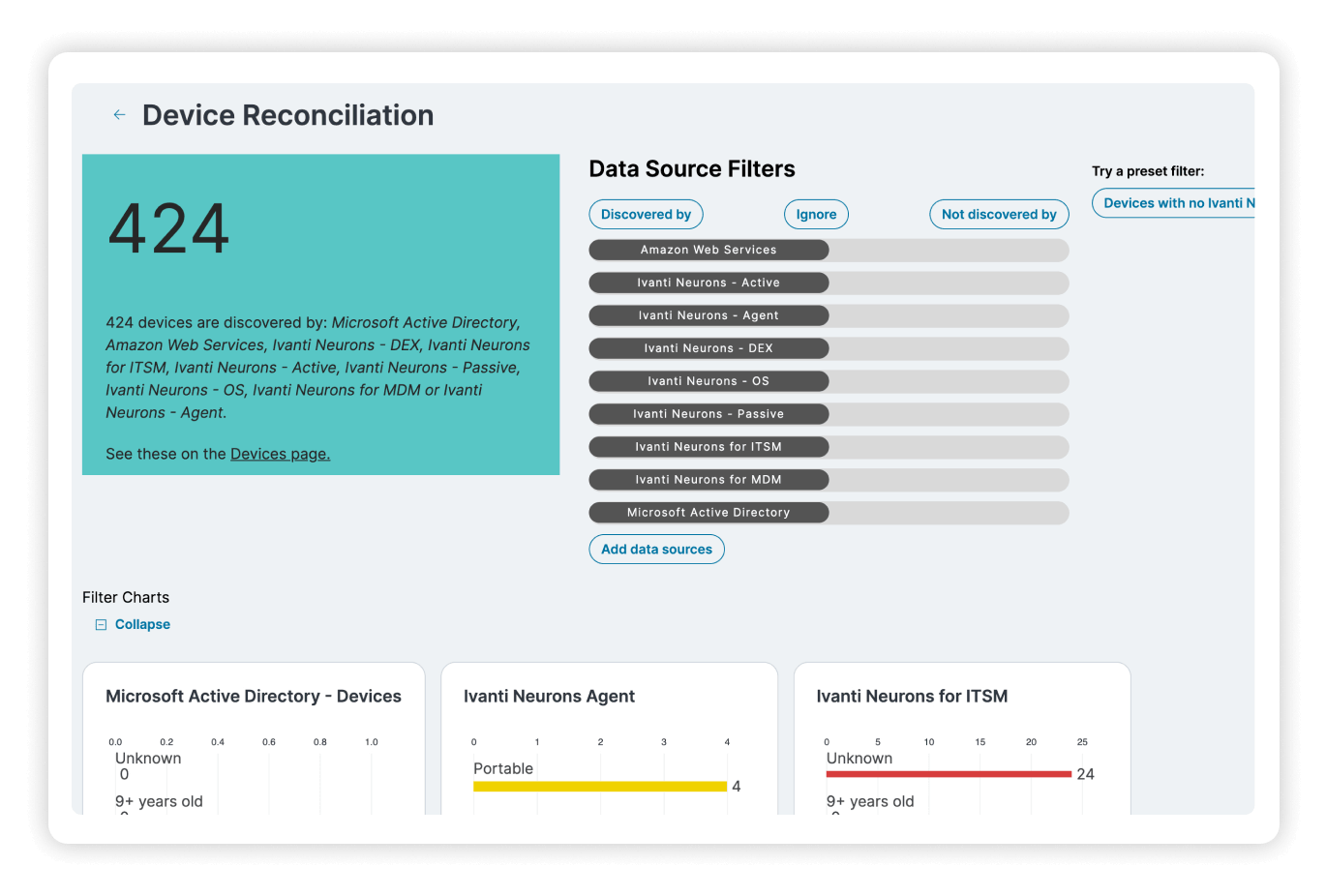
Task: Collapse the Filter Charts section
Action: [x=142, y=625]
